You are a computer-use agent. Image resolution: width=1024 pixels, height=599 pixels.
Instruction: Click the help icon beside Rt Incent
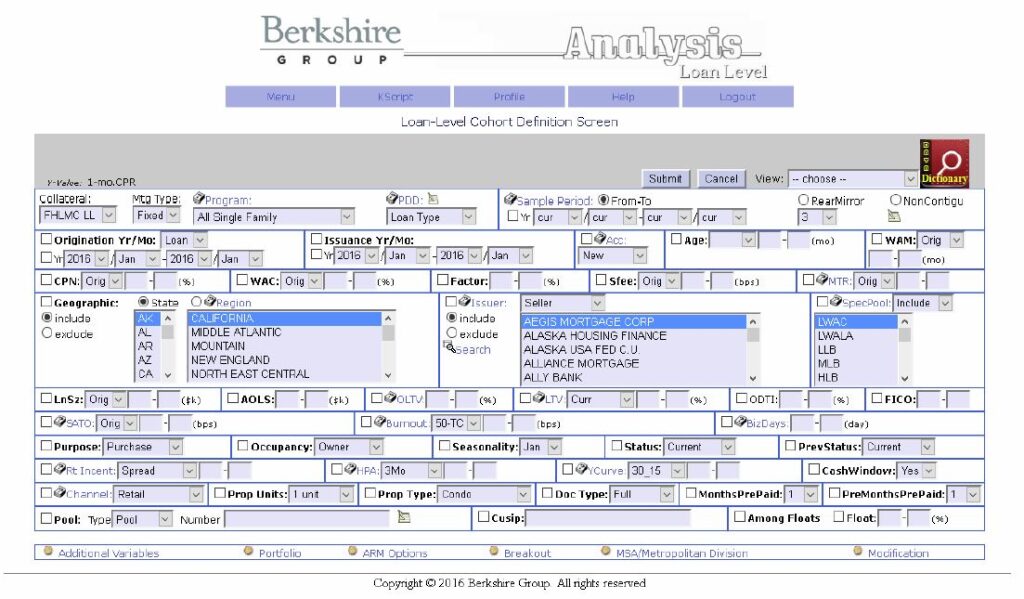59,468
